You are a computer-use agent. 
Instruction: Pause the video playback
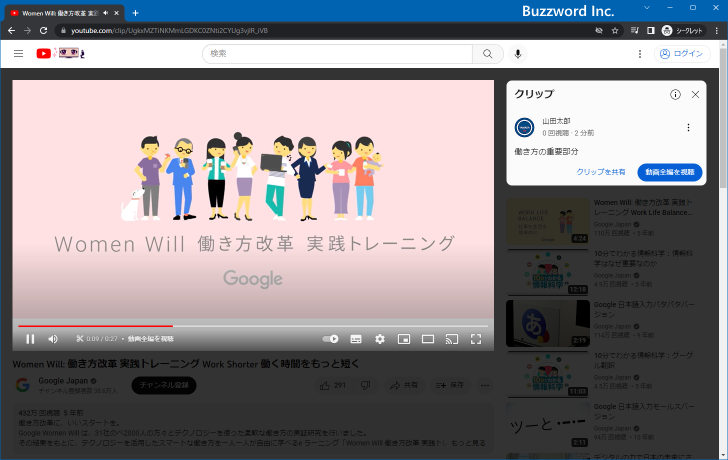click(x=30, y=339)
